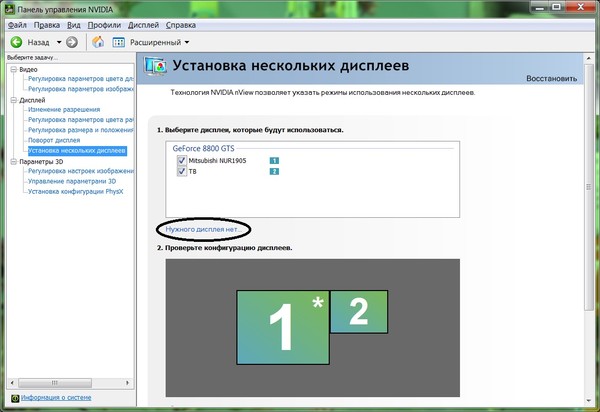
Task: Open the Back history dropdown arrow
Action: pos(59,42)
